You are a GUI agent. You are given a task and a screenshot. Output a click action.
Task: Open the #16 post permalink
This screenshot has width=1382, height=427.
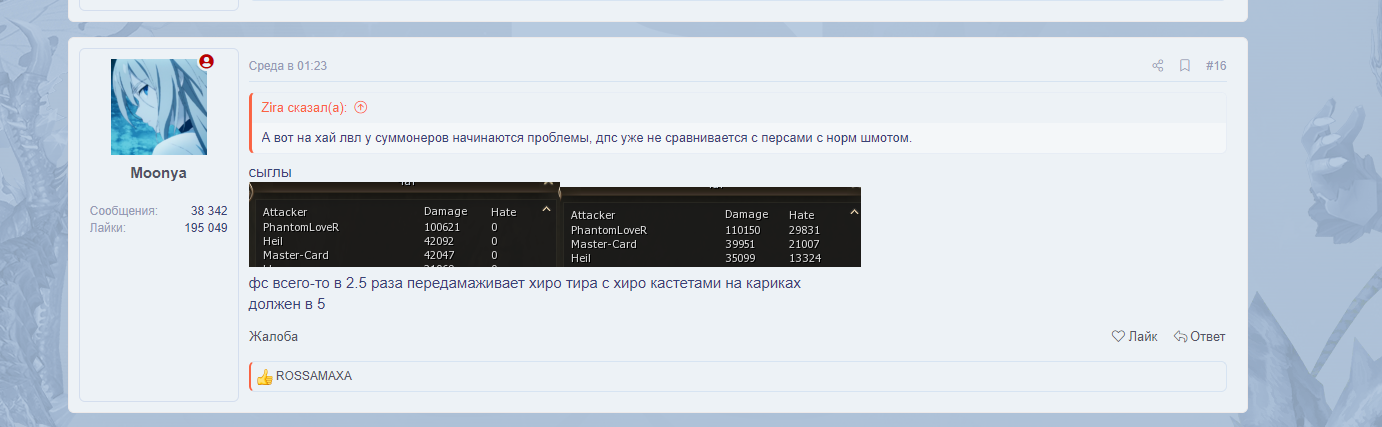[x=1215, y=66]
